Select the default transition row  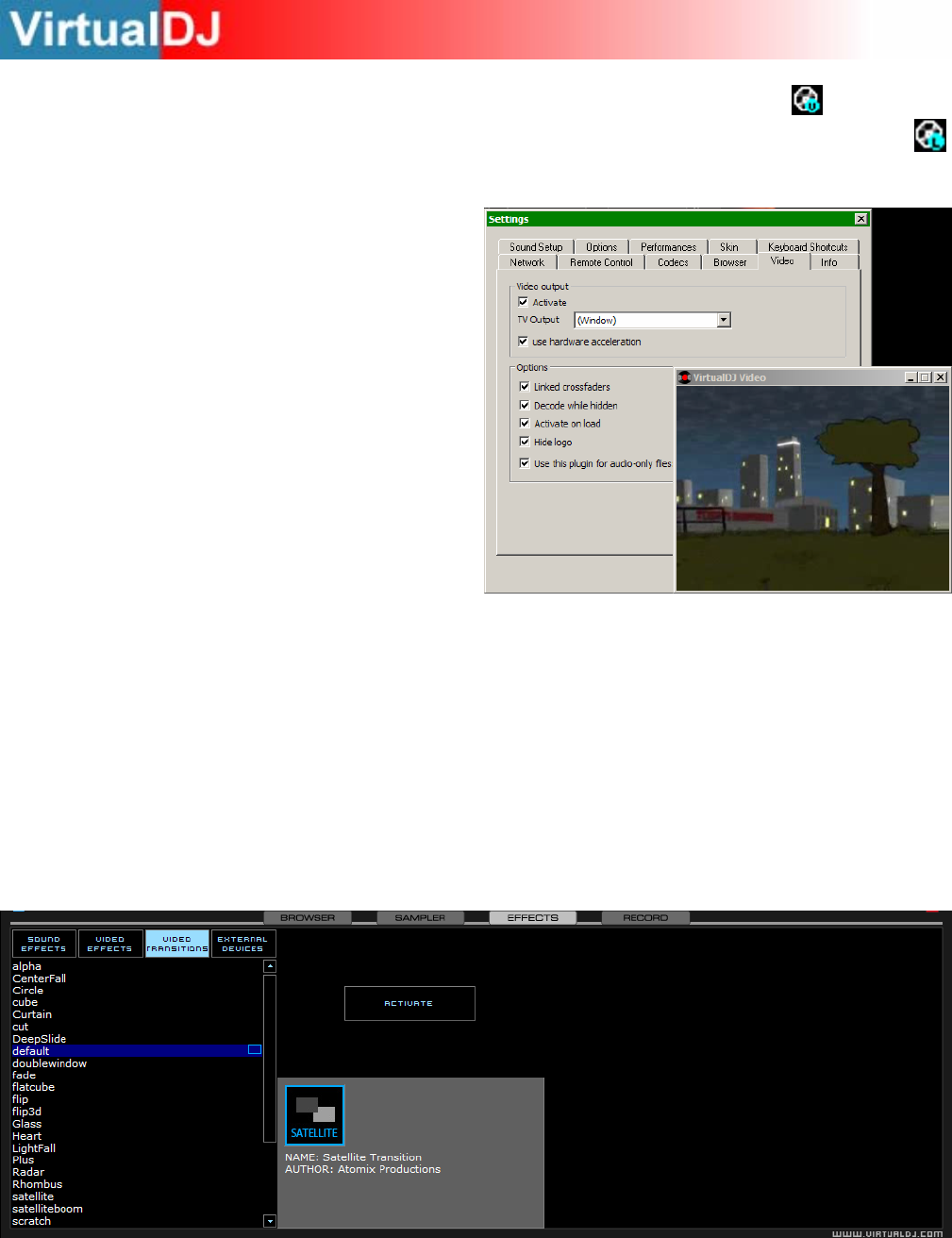coord(137,1050)
